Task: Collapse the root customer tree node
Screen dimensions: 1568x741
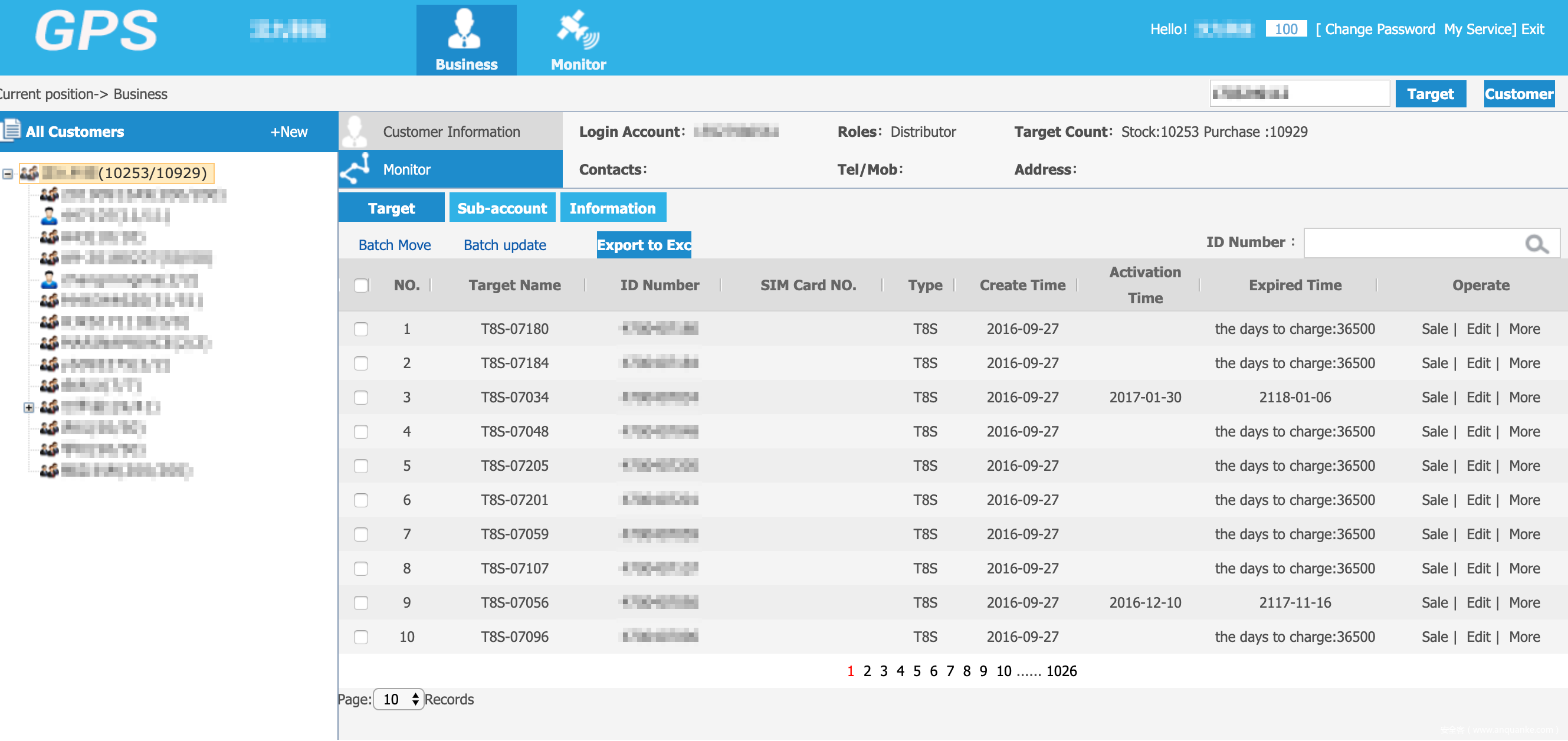Action: pyautogui.click(x=7, y=173)
